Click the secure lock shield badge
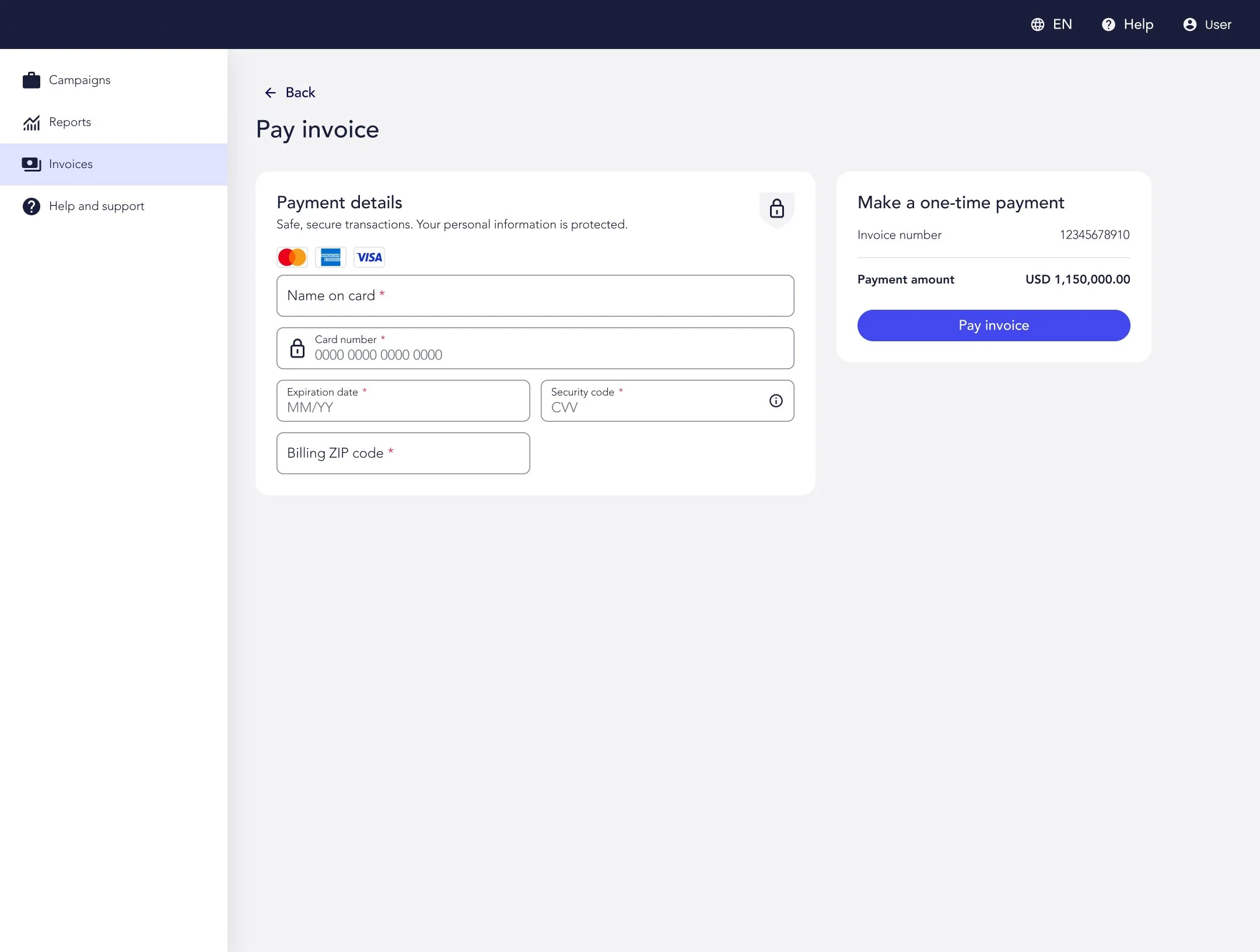 776,209
